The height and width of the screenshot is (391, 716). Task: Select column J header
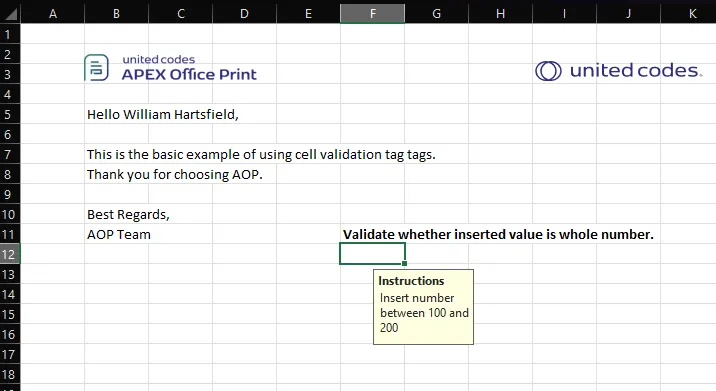(x=628, y=14)
